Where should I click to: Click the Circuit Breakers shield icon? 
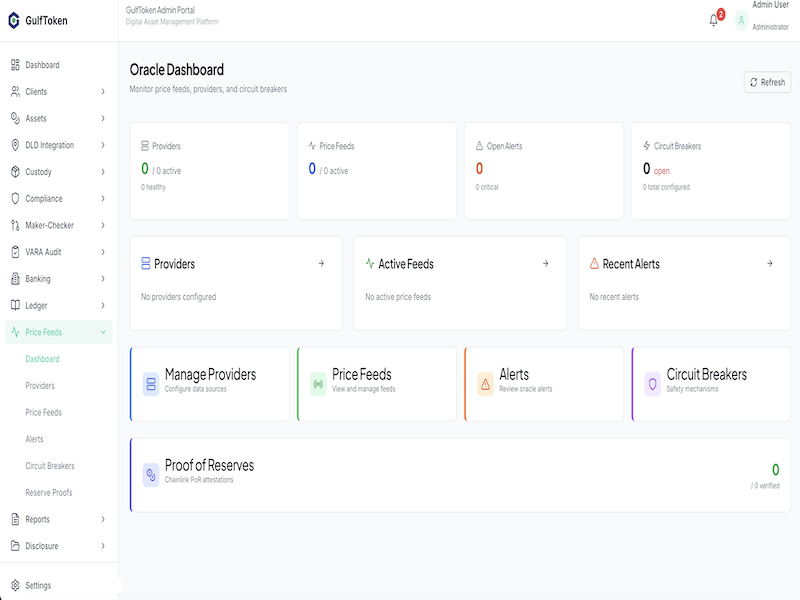coord(652,384)
